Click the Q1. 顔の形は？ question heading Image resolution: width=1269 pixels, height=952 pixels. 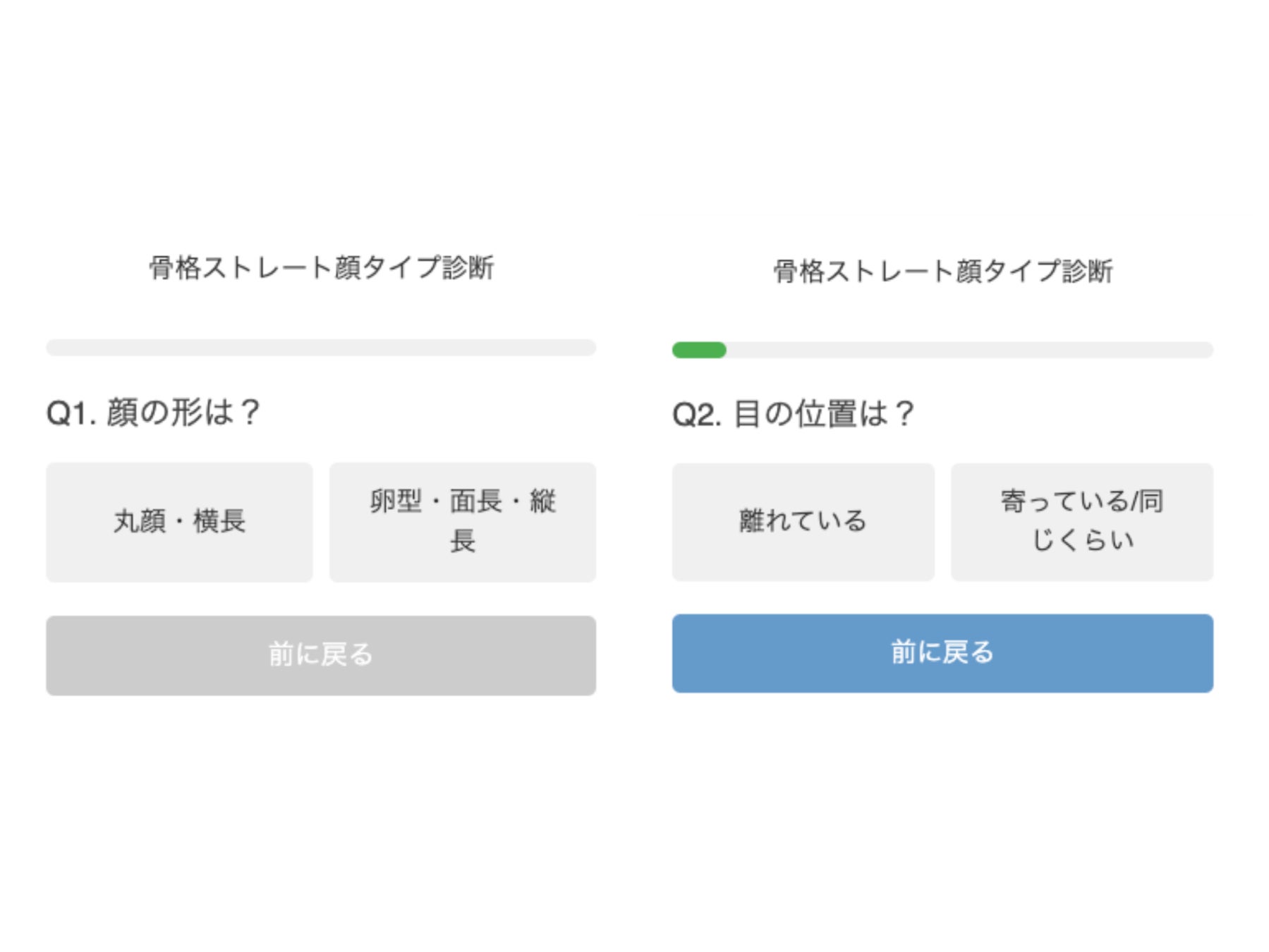(x=153, y=413)
